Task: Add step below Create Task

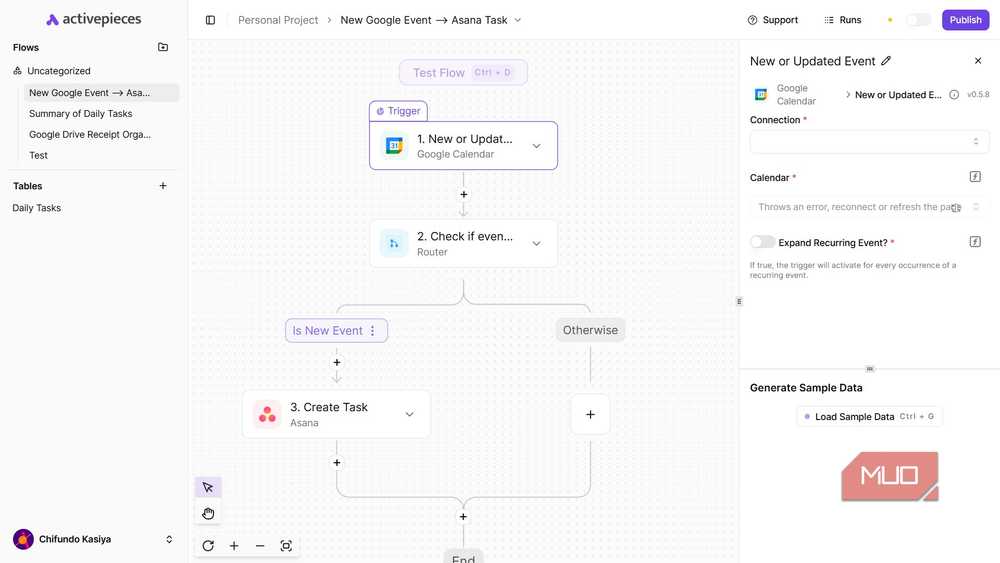Action: click(337, 462)
